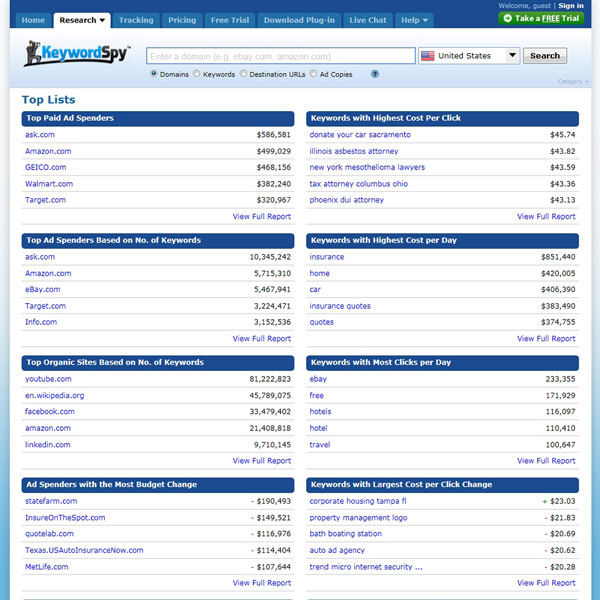Image resolution: width=600 pixels, height=600 pixels.
Task: Click the $586,581 value for ask.com
Action: tap(274, 135)
